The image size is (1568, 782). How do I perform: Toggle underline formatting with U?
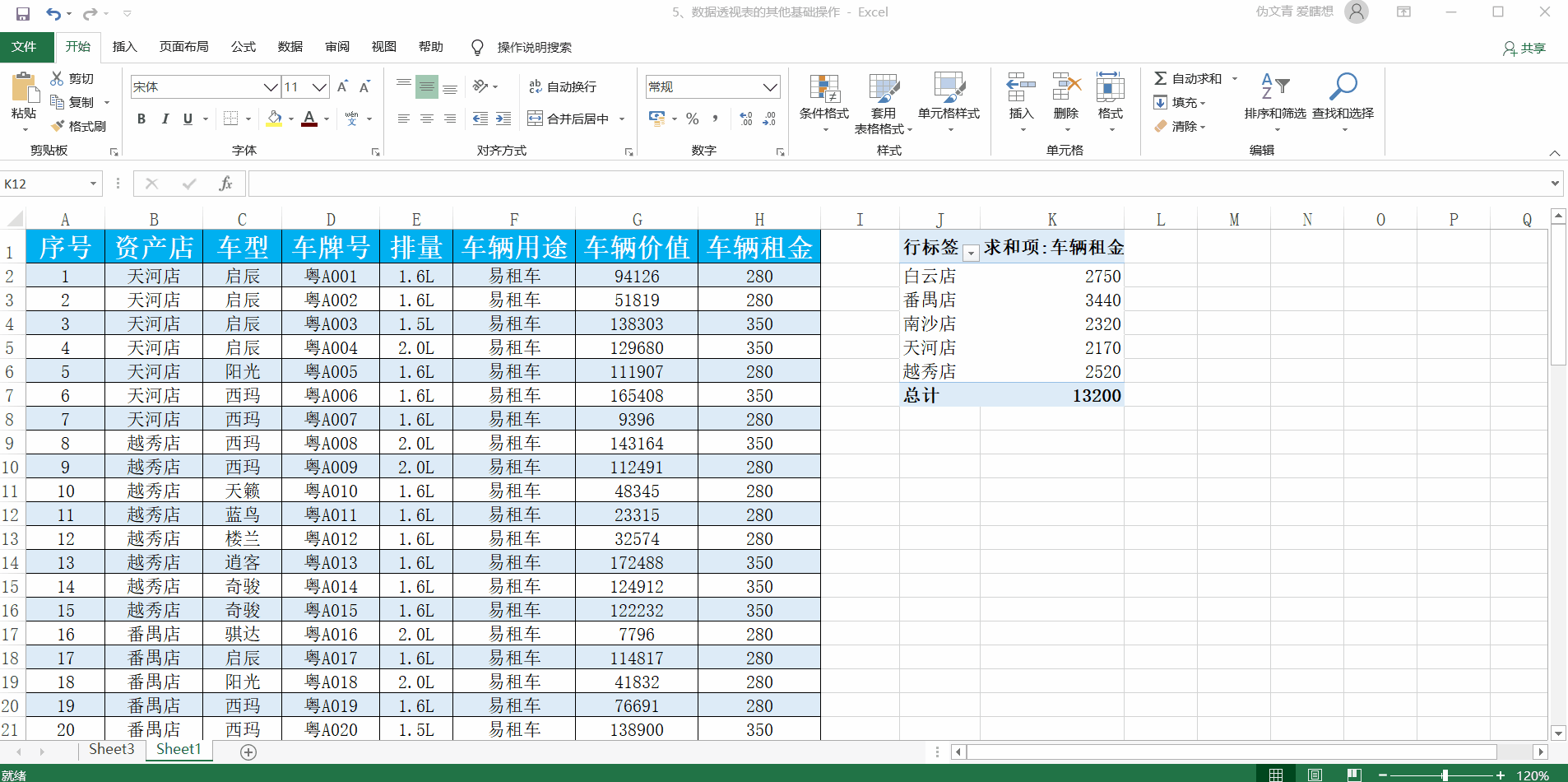(188, 119)
